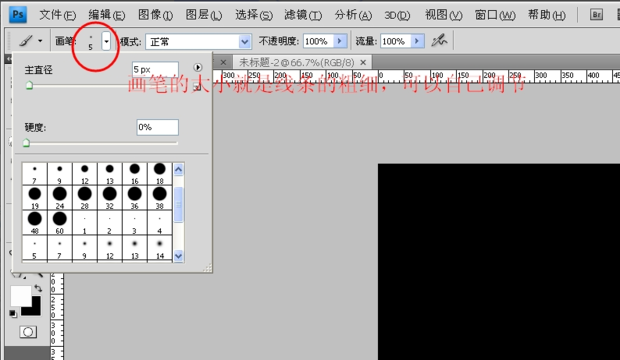Choose the soft round 13 brush
620x360 pixels.
click(x=134, y=249)
